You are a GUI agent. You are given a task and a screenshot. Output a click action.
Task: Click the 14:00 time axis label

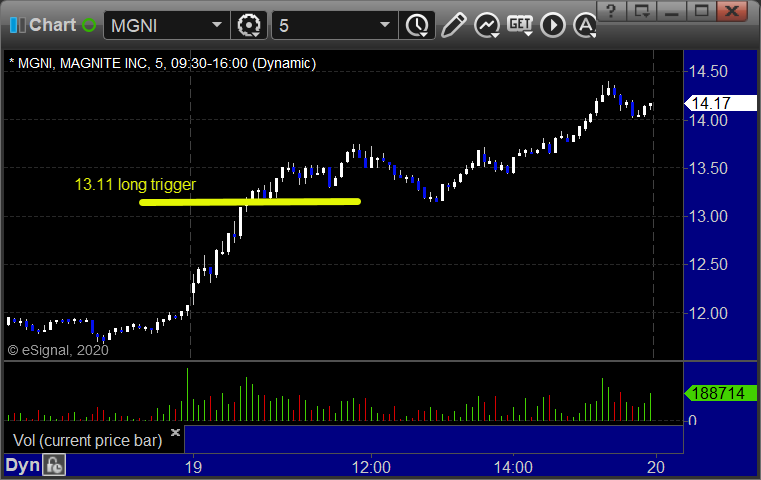(x=513, y=467)
